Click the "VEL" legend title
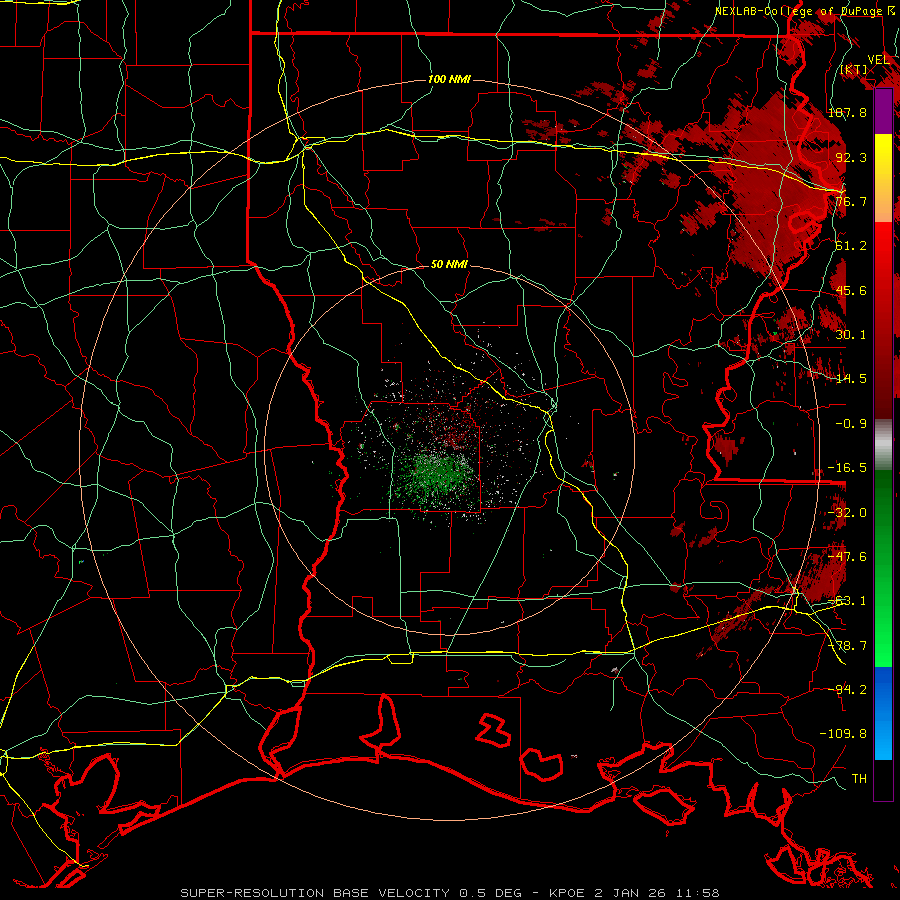900x900 pixels. pyautogui.click(x=878, y=60)
